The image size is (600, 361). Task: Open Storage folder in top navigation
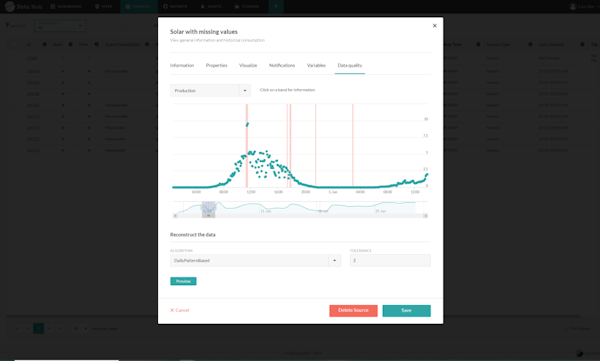247,7
